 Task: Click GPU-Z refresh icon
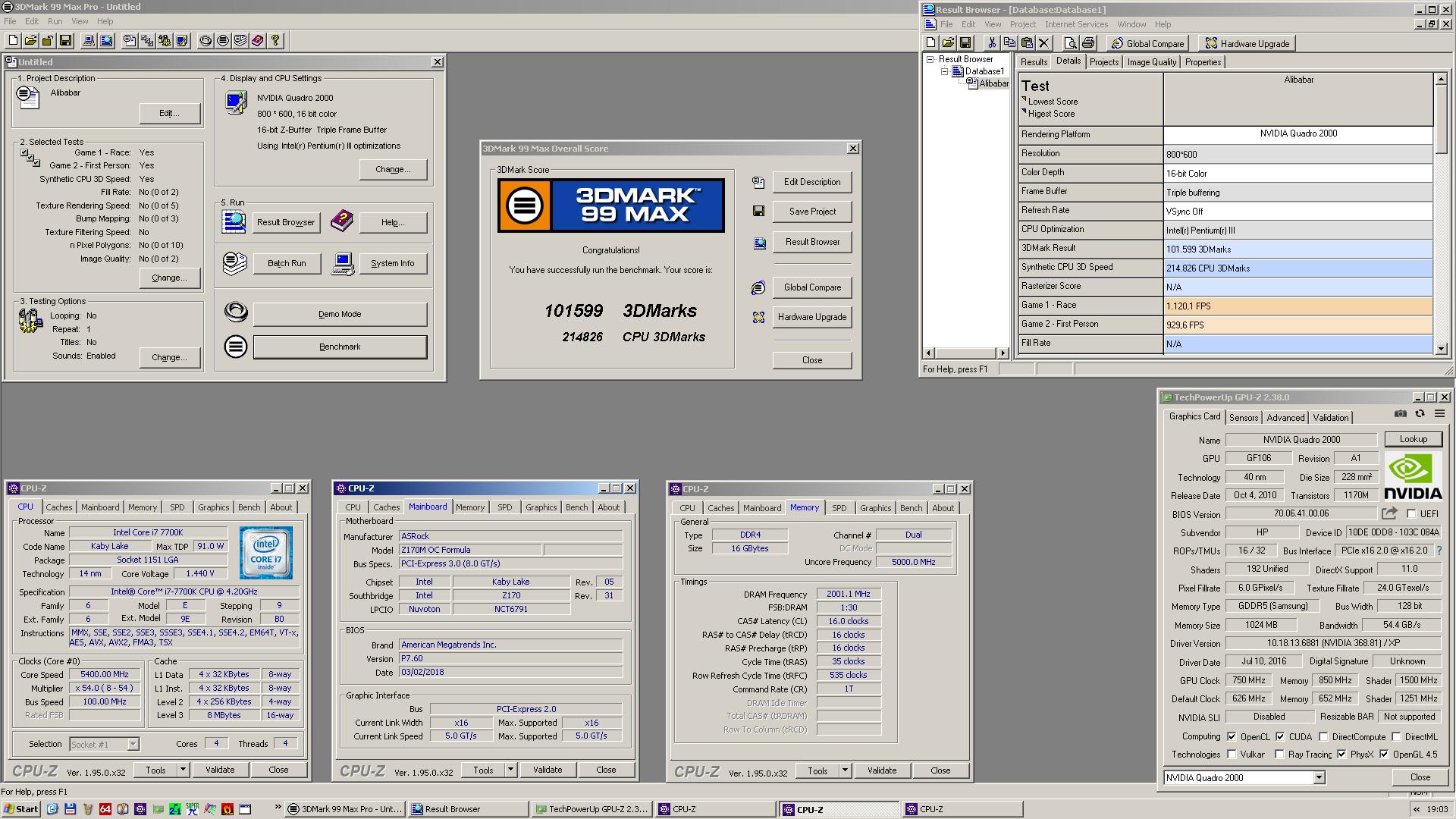[1420, 414]
